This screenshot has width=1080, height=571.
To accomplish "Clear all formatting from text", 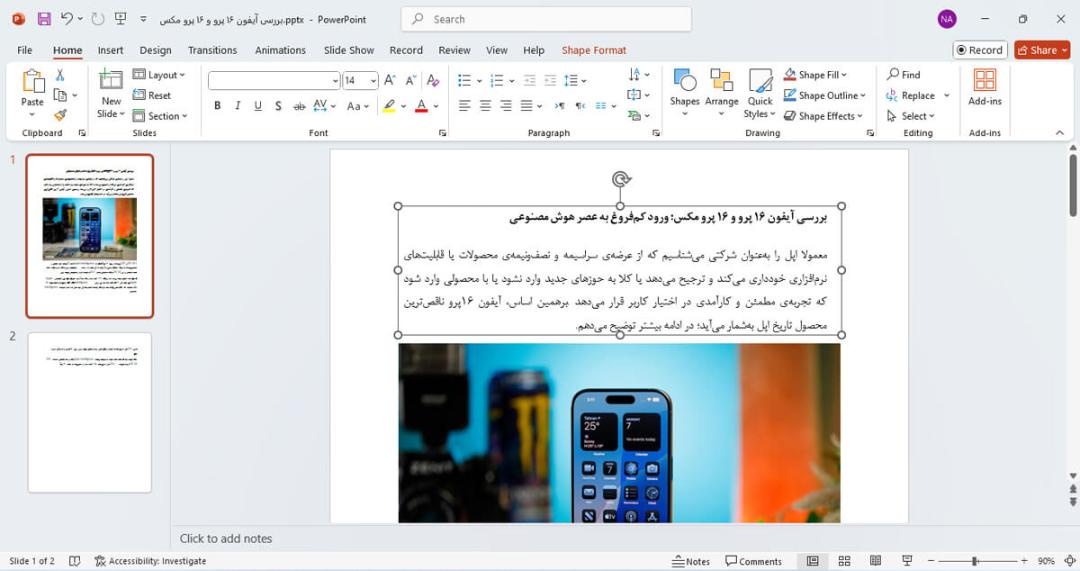I will point(433,81).
